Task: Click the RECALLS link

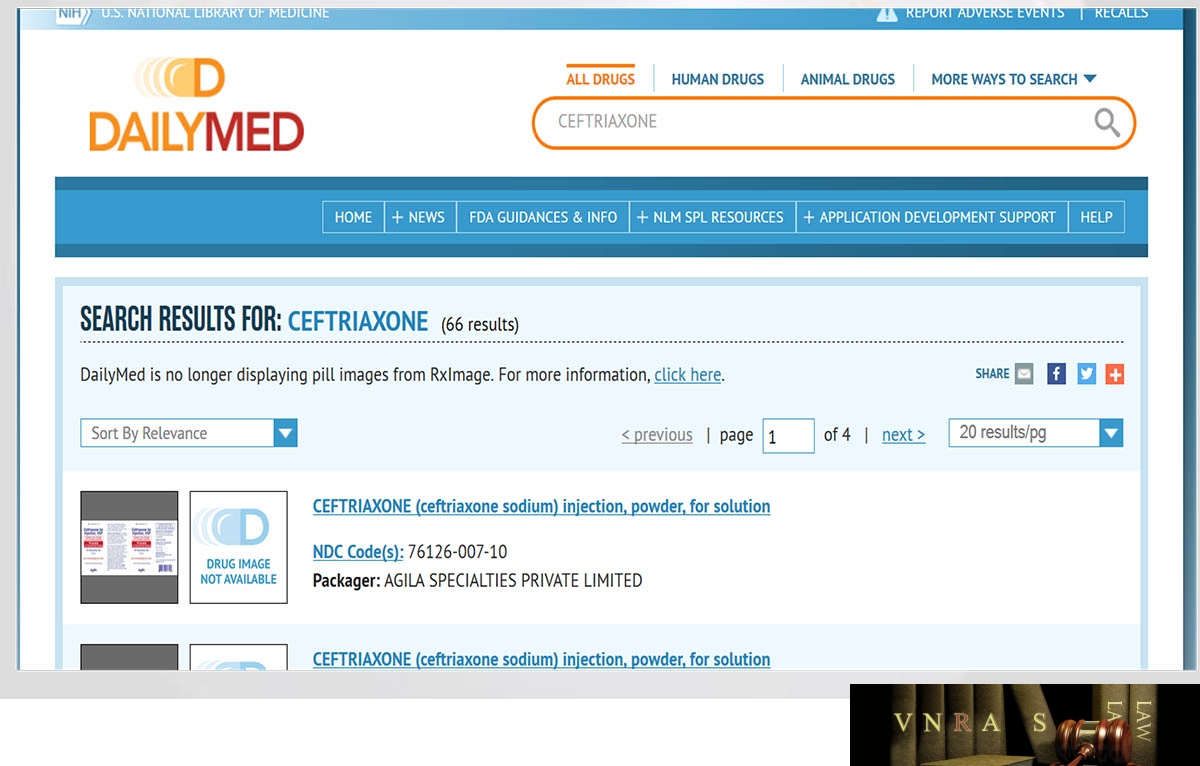Action: pos(1121,12)
